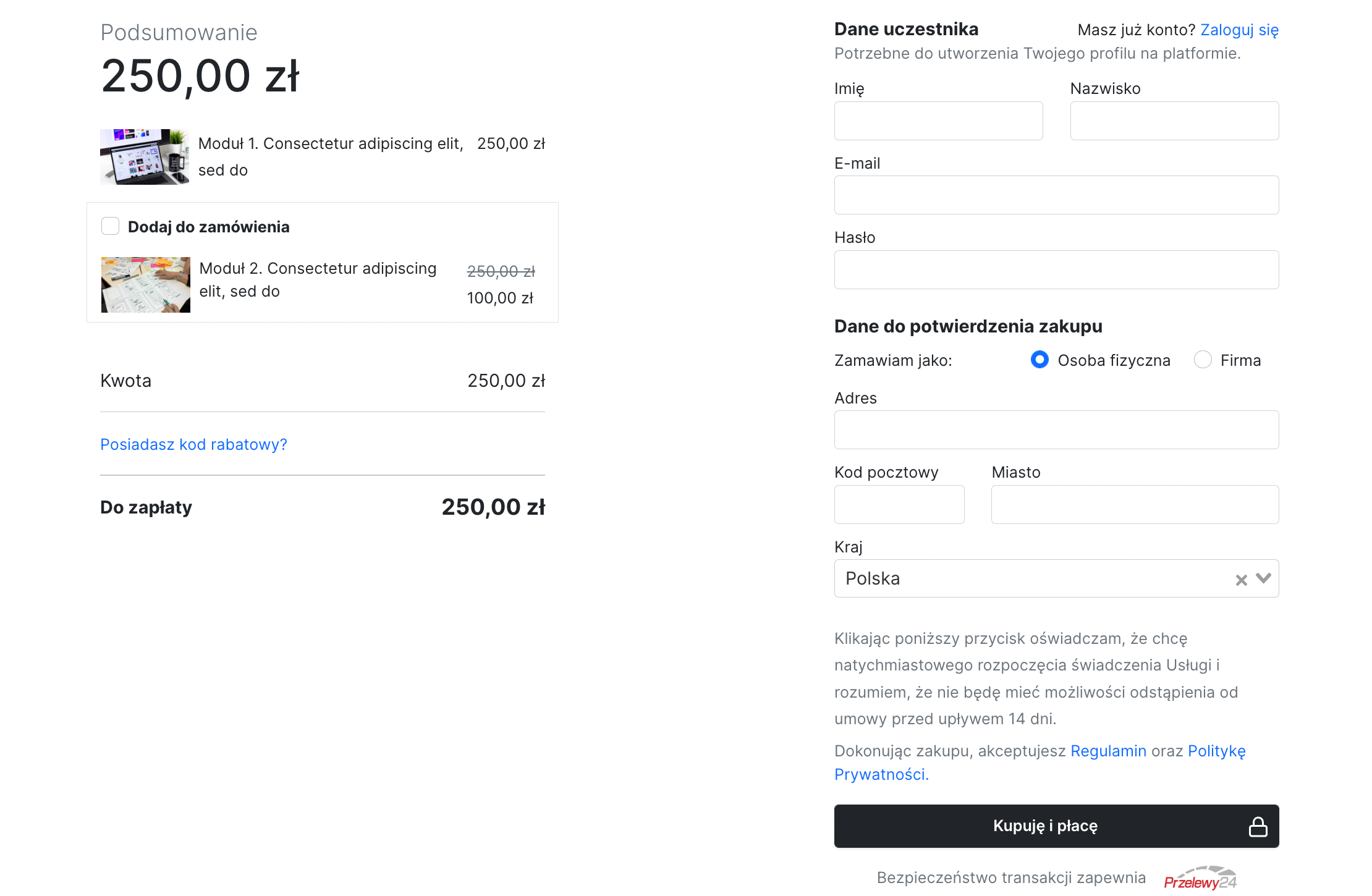Clear the Polska country selection with the X icon
The image size is (1372, 896).
pos(1241,580)
